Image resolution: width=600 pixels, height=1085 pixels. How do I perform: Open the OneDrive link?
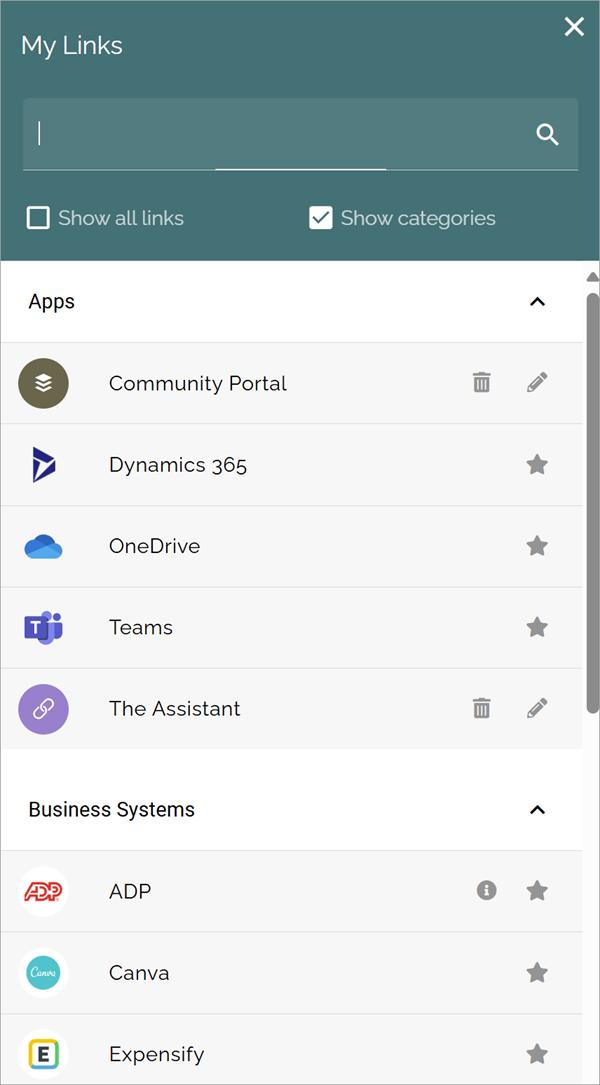coord(154,546)
